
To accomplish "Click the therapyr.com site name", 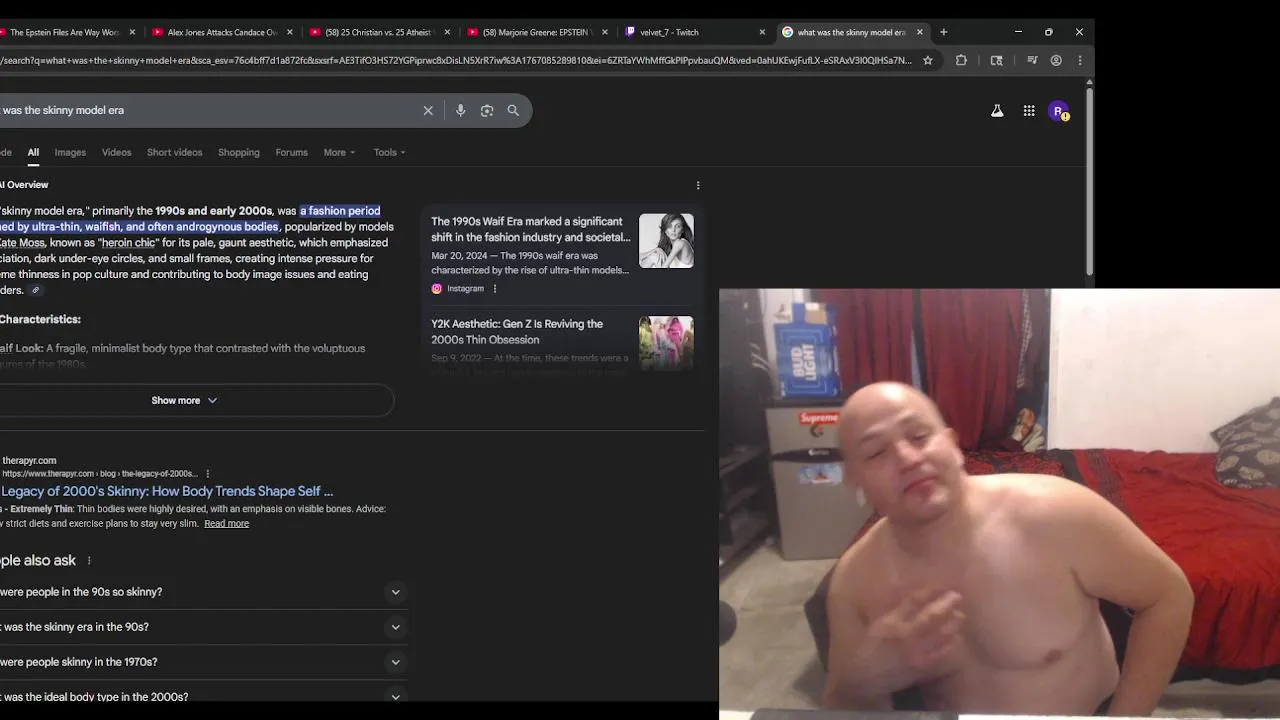I will click(x=29, y=461).
